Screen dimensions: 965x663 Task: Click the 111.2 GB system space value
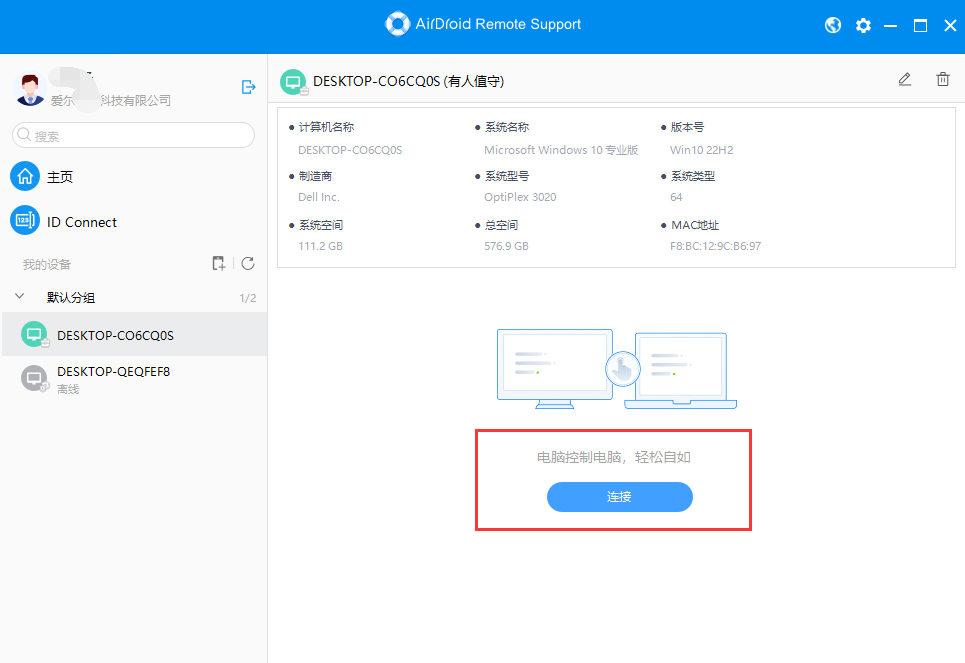coord(321,246)
